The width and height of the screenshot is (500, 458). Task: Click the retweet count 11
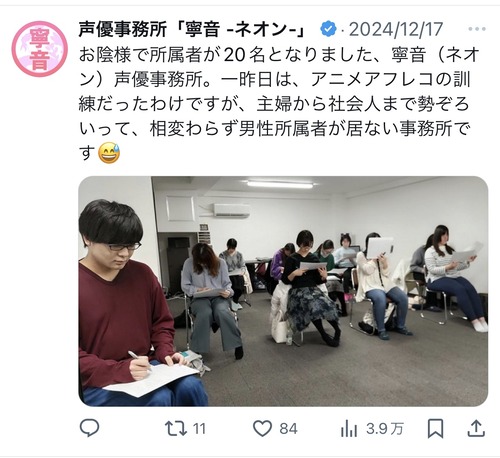point(199,429)
